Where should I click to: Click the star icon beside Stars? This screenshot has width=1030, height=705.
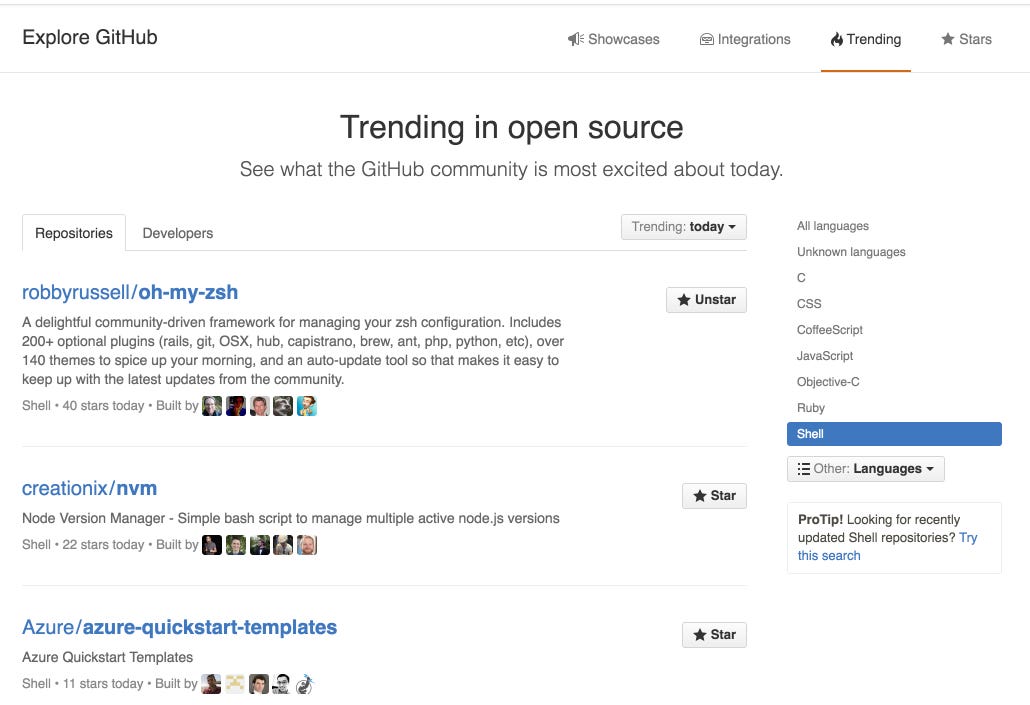click(x=947, y=39)
